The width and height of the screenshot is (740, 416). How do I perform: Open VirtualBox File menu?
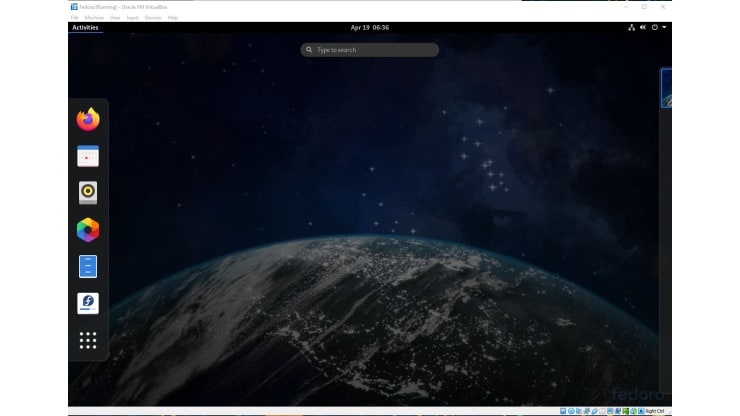pos(75,17)
